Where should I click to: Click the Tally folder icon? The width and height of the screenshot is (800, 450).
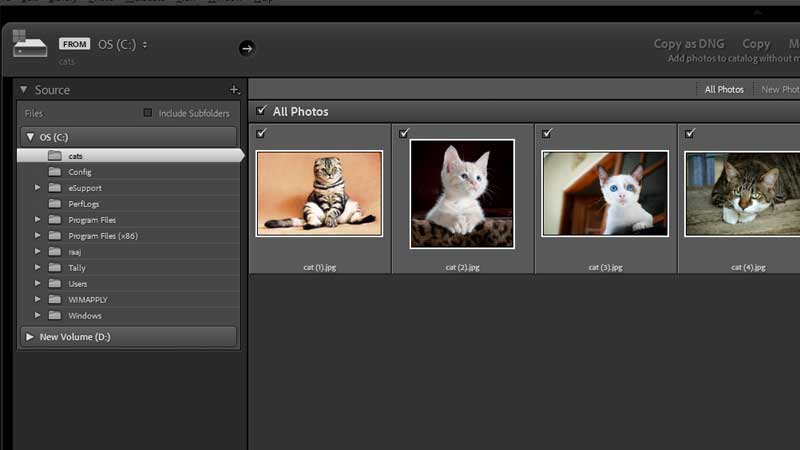(x=55, y=267)
